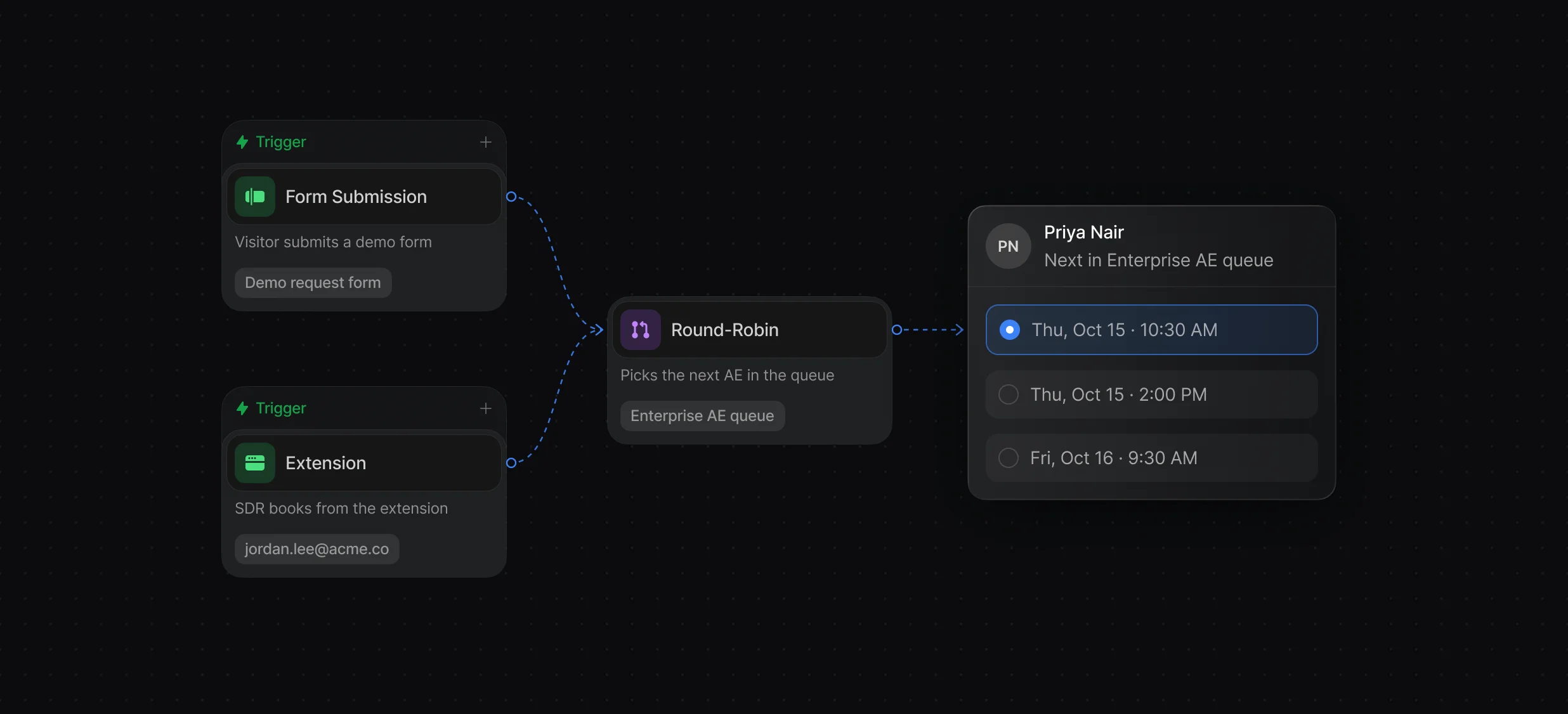Click the PN avatar for Priya Nair
This screenshot has height=714, width=1568.
point(1009,246)
